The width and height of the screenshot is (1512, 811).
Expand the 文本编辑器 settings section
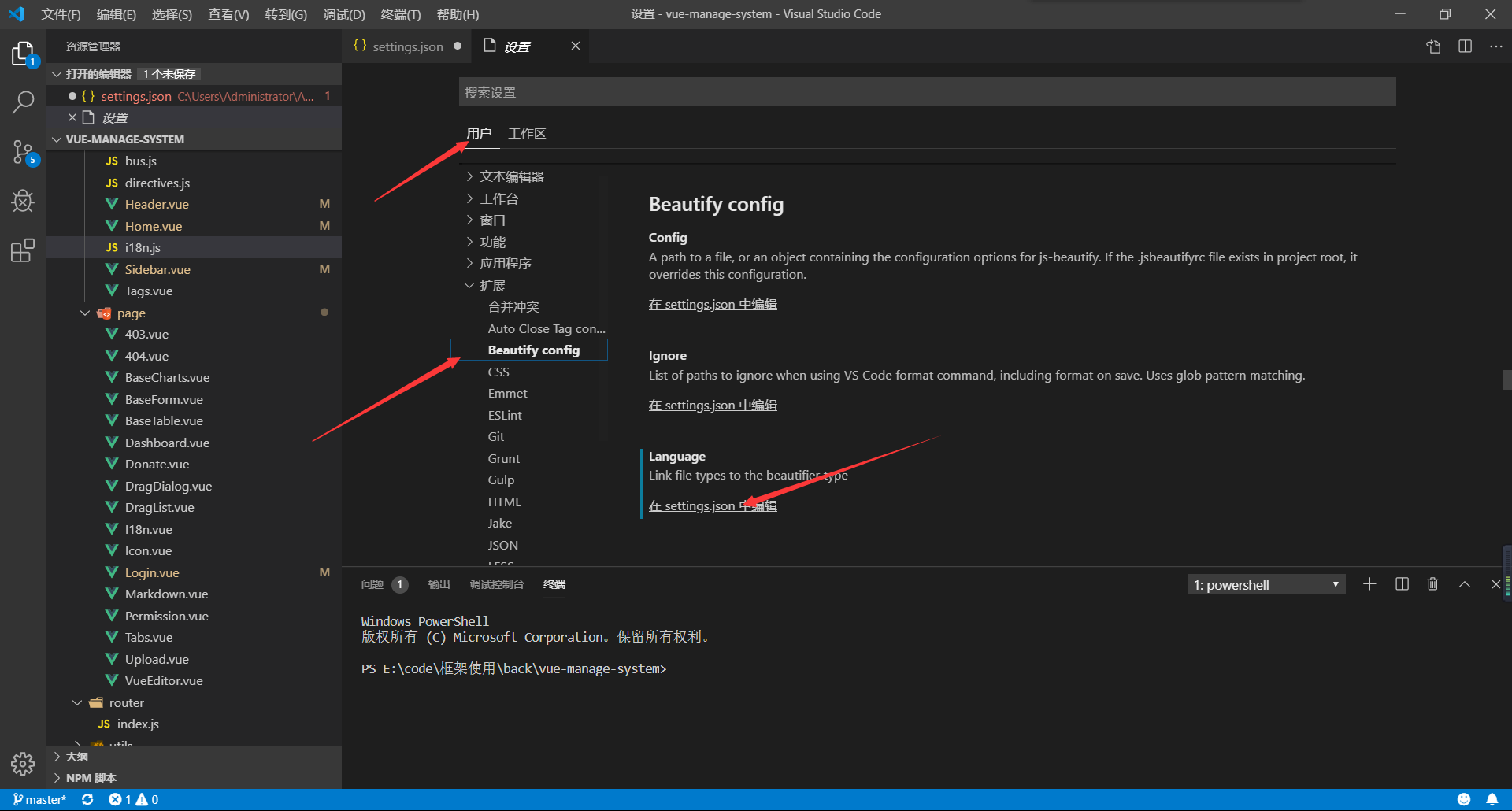pos(510,176)
